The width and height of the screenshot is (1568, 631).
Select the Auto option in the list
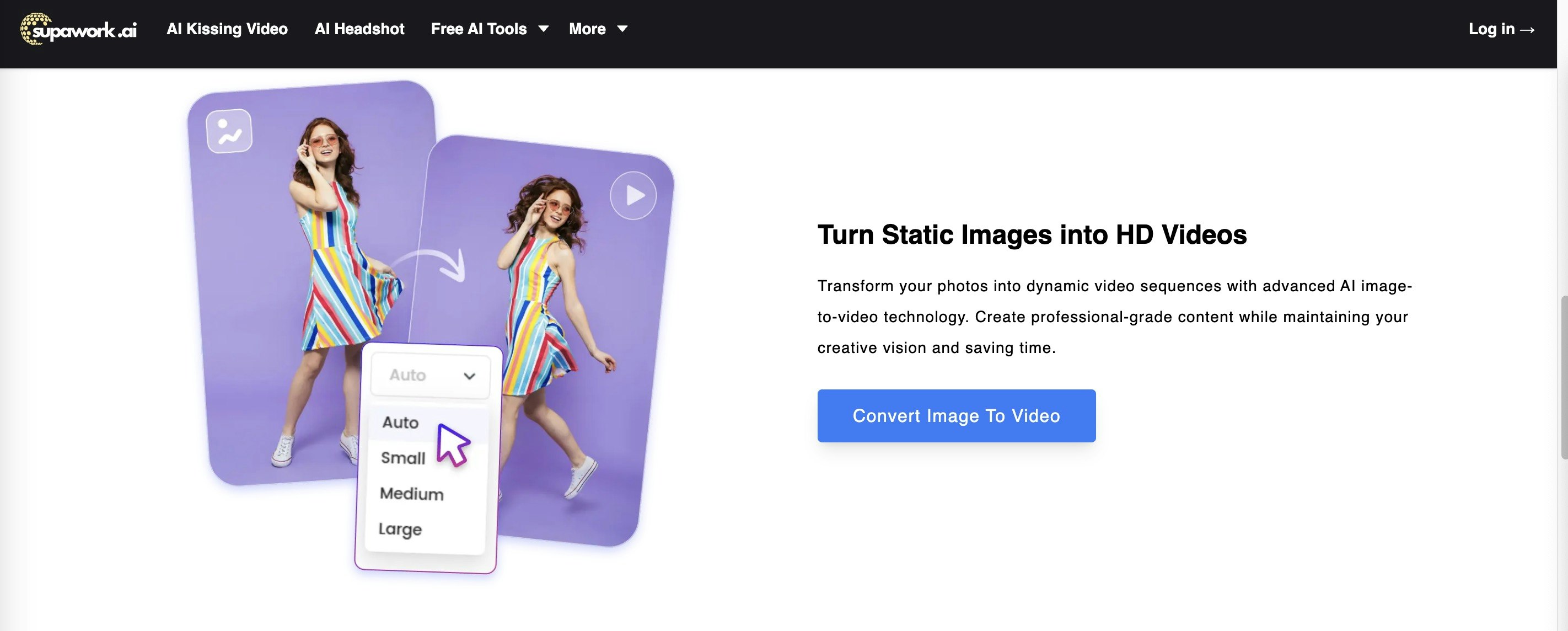click(x=400, y=422)
